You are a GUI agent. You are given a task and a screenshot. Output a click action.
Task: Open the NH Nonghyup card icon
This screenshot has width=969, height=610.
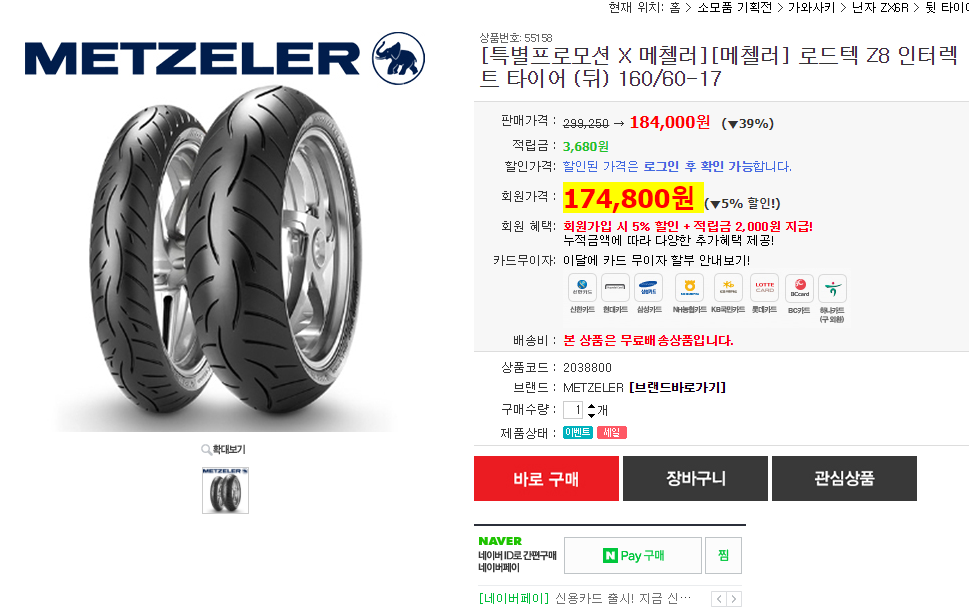point(690,289)
